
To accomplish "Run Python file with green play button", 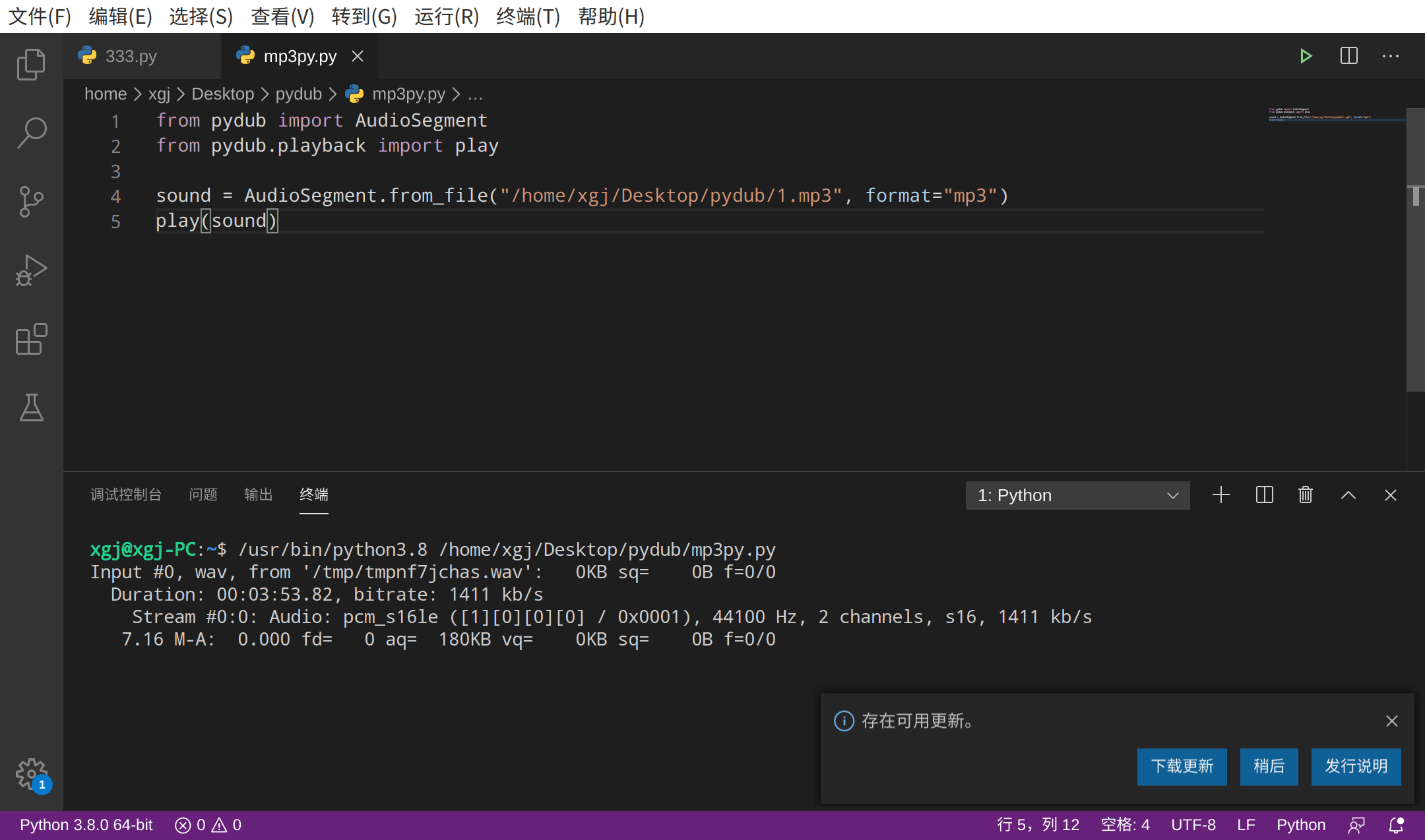I will pyautogui.click(x=1306, y=56).
